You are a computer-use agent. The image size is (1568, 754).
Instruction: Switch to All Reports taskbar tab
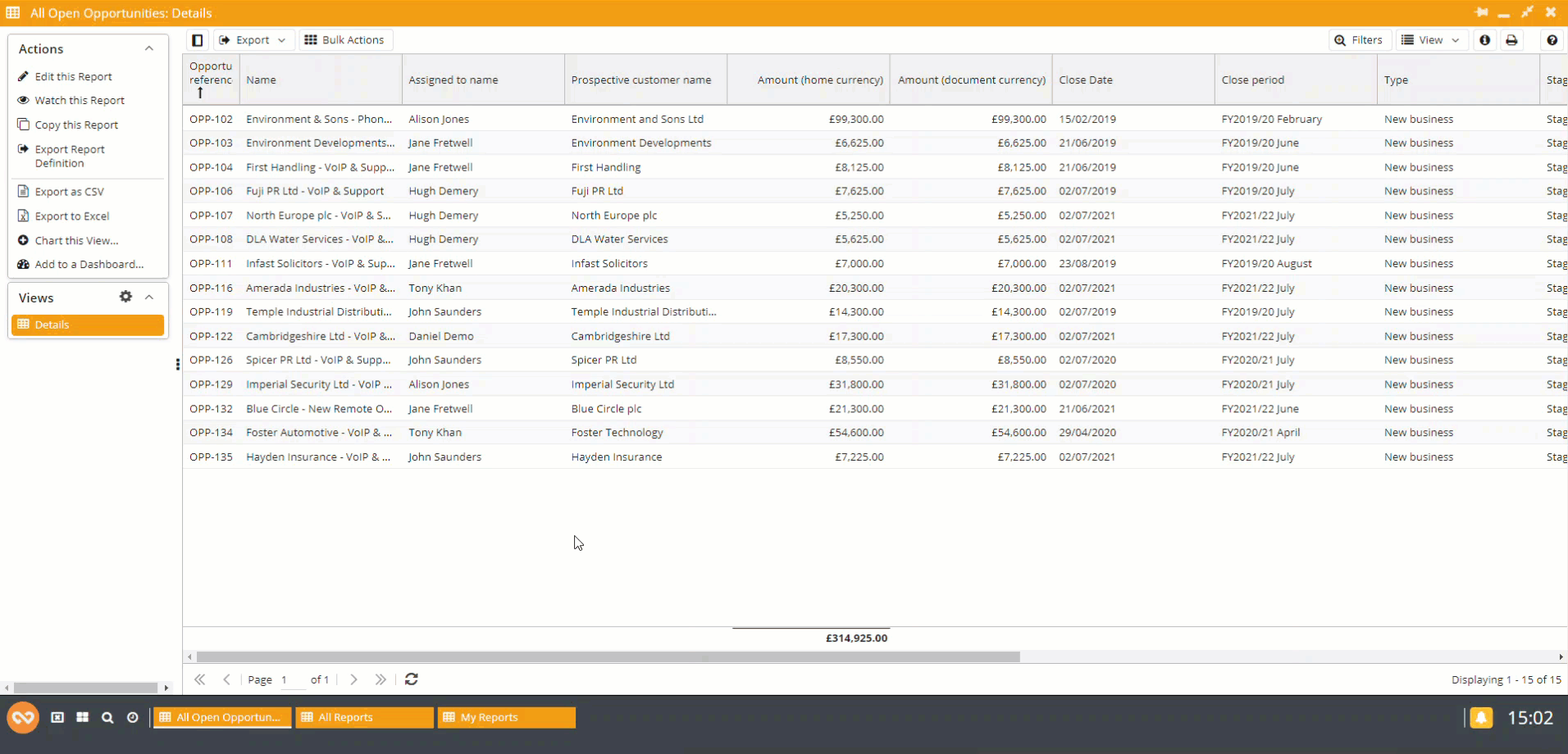364,717
